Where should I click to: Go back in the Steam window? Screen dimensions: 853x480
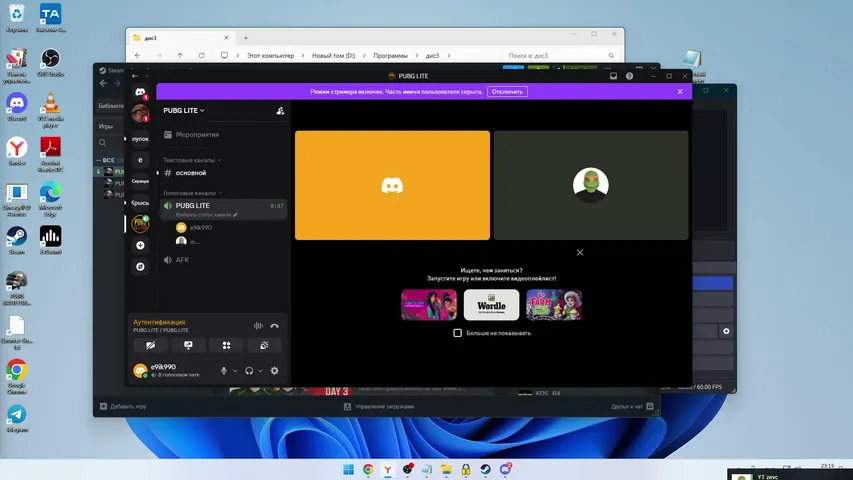pos(103,83)
